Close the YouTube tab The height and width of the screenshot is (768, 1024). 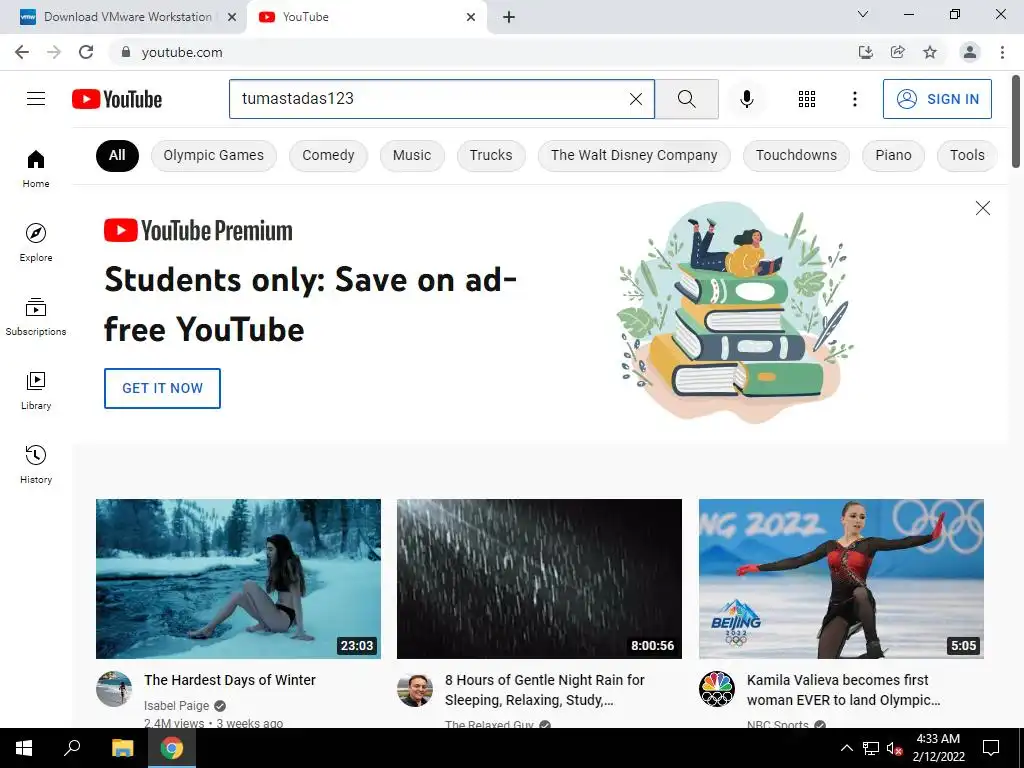[x=471, y=17]
